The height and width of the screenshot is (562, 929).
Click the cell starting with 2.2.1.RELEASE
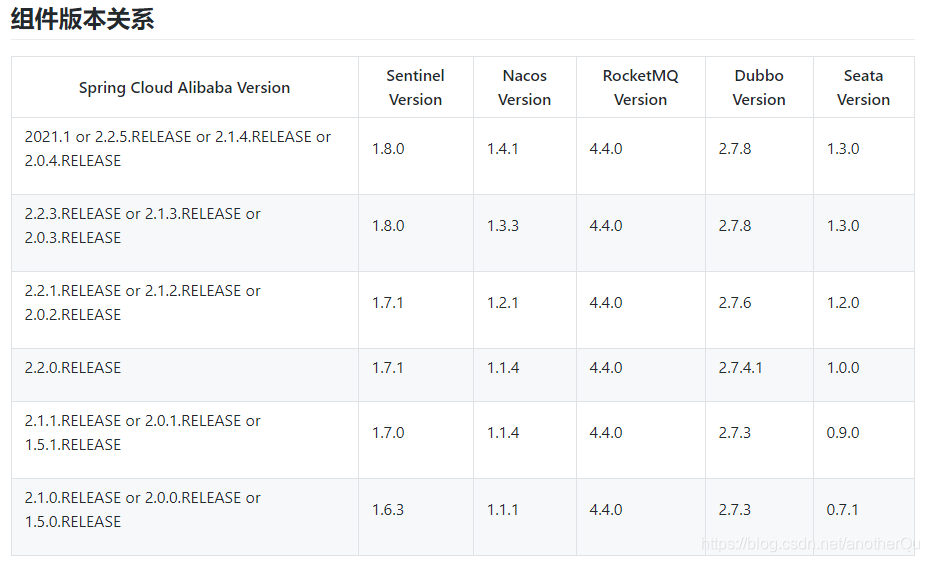click(184, 310)
